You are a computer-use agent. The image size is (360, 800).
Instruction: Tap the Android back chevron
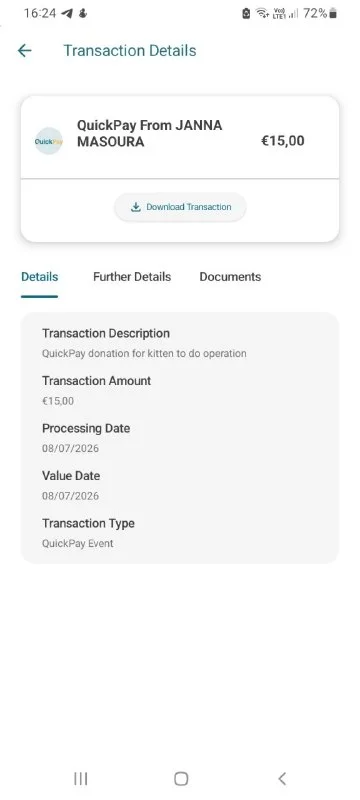point(282,779)
